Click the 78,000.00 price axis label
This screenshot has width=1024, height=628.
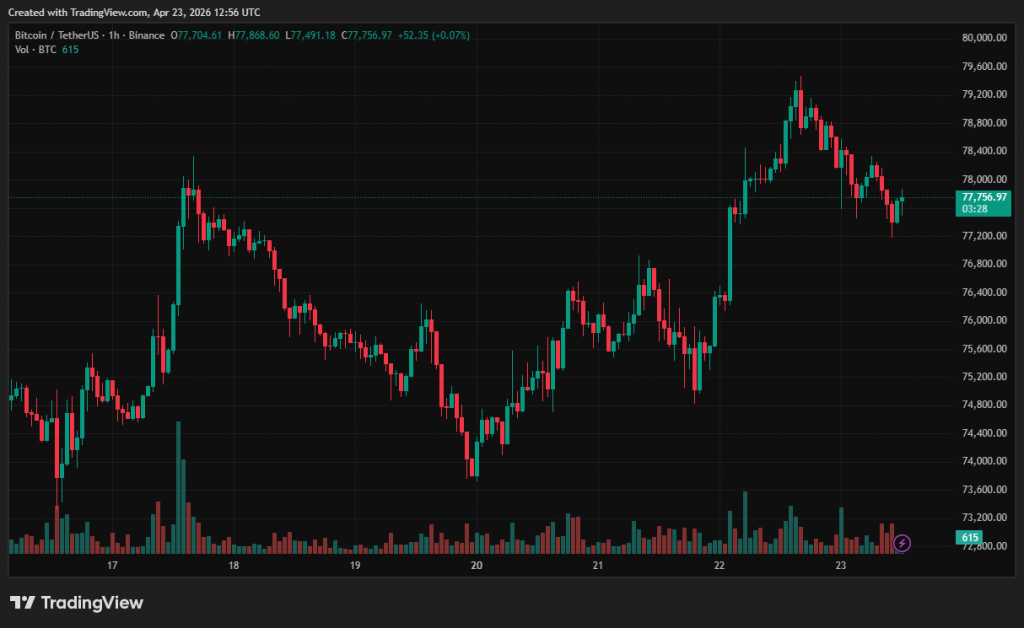pyautogui.click(x=983, y=179)
